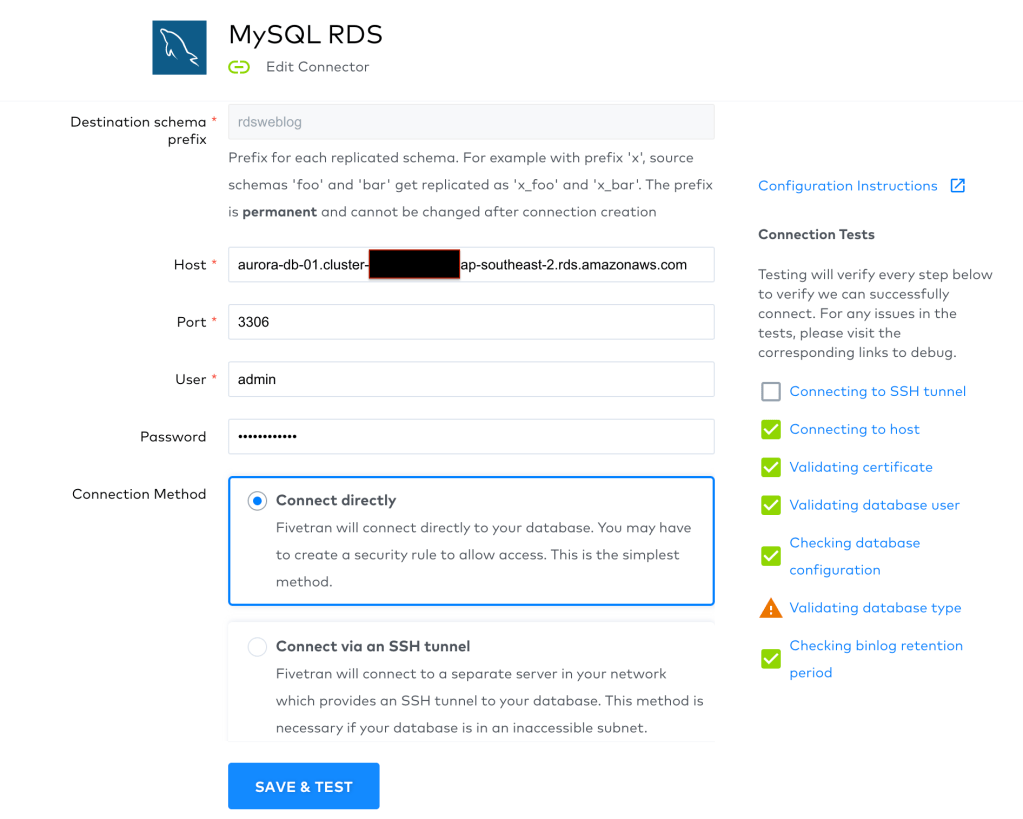This screenshot has width=1023, height=819.
Task: Click green check icon beside Validating certificate
Action: pos(770,467)
